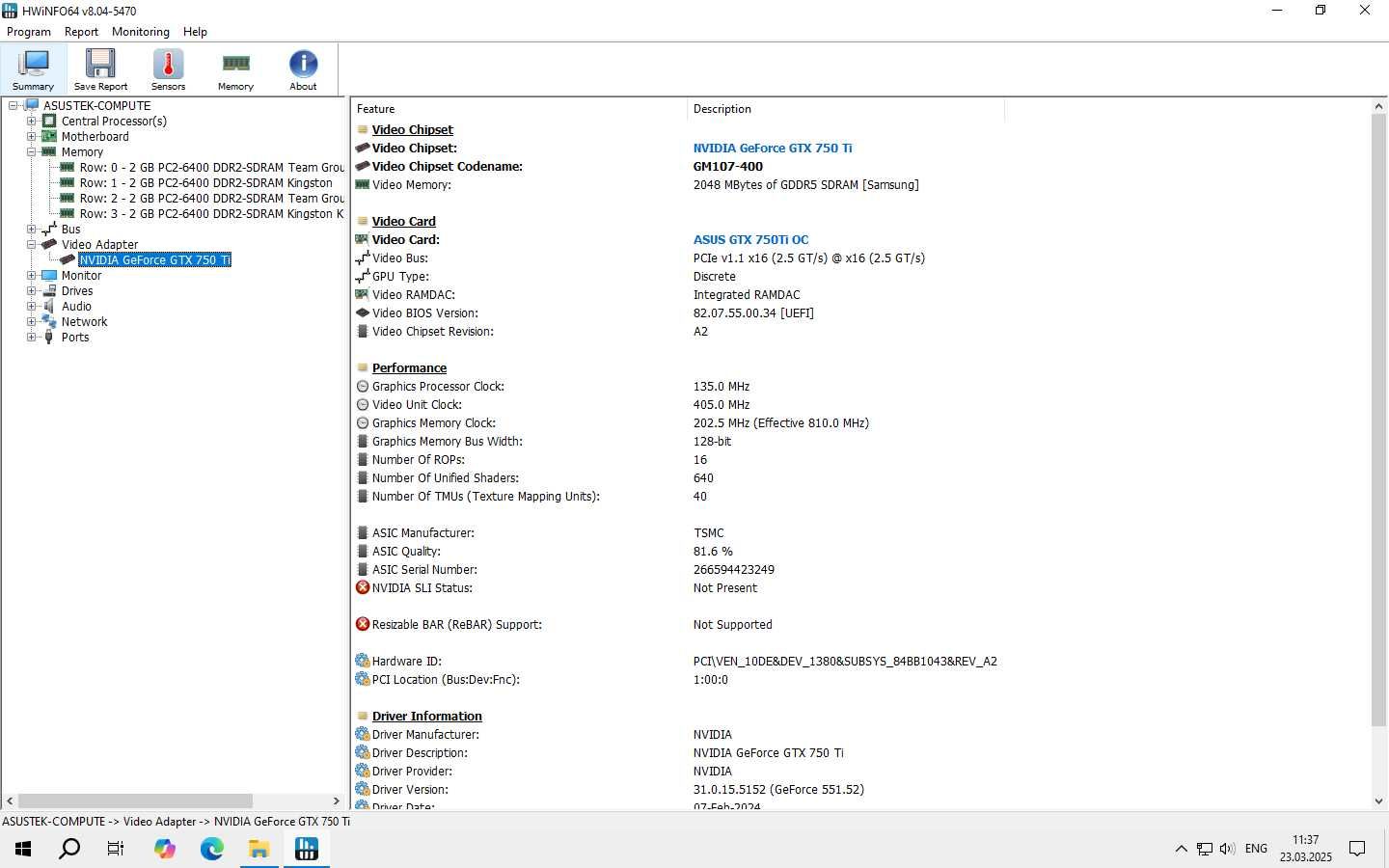1389x868 pixels.
Task: Select the Audio speaker icon in tree
Action: [x=49, y=307]
